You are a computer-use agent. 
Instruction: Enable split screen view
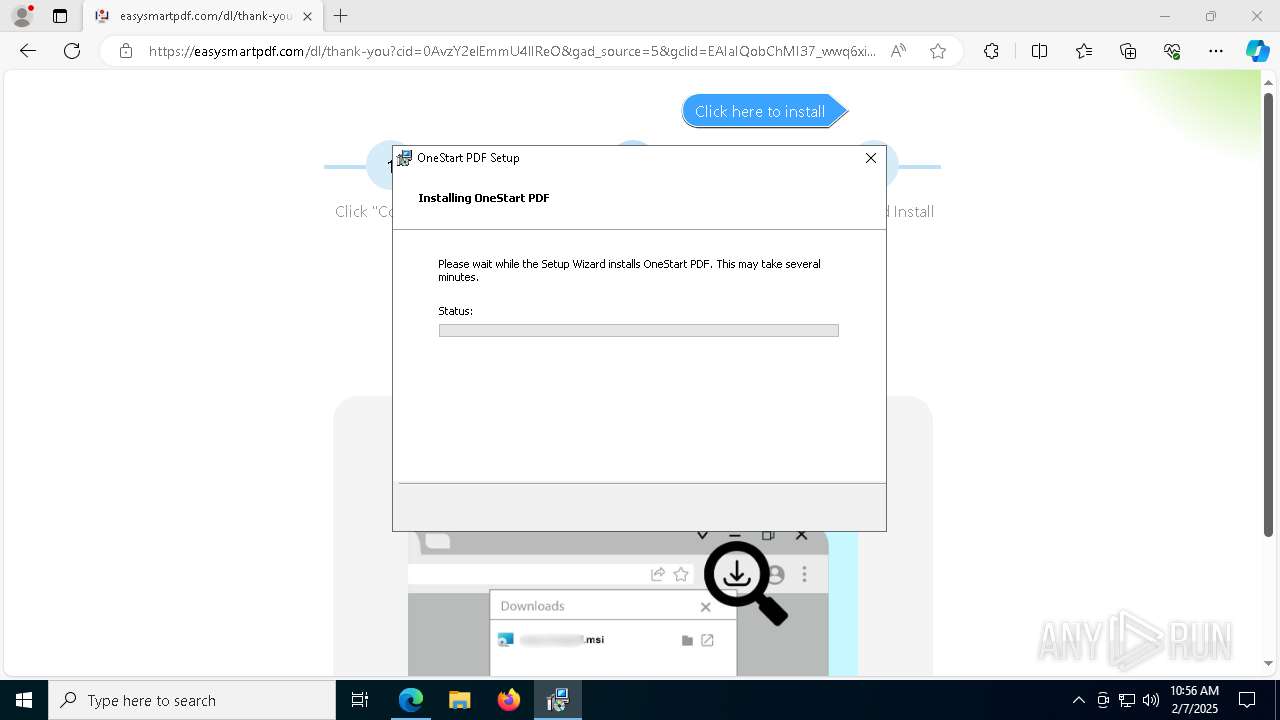1039,51
